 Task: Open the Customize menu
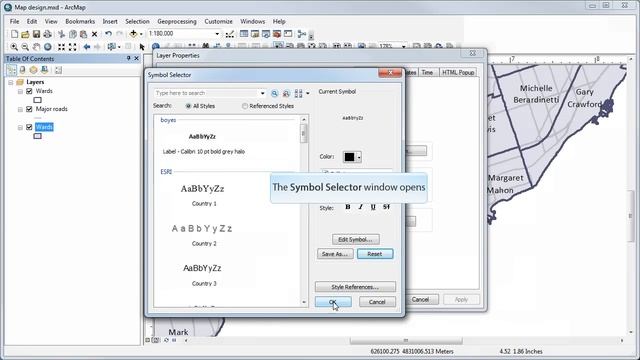pyautogui.click(x=218, y=21)
